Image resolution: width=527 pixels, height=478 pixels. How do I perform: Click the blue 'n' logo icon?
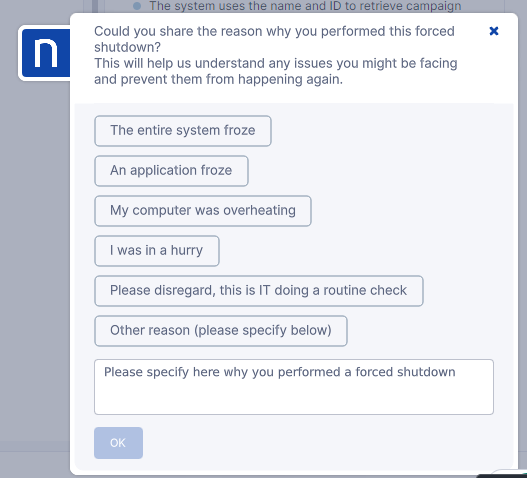coord(45,53)
